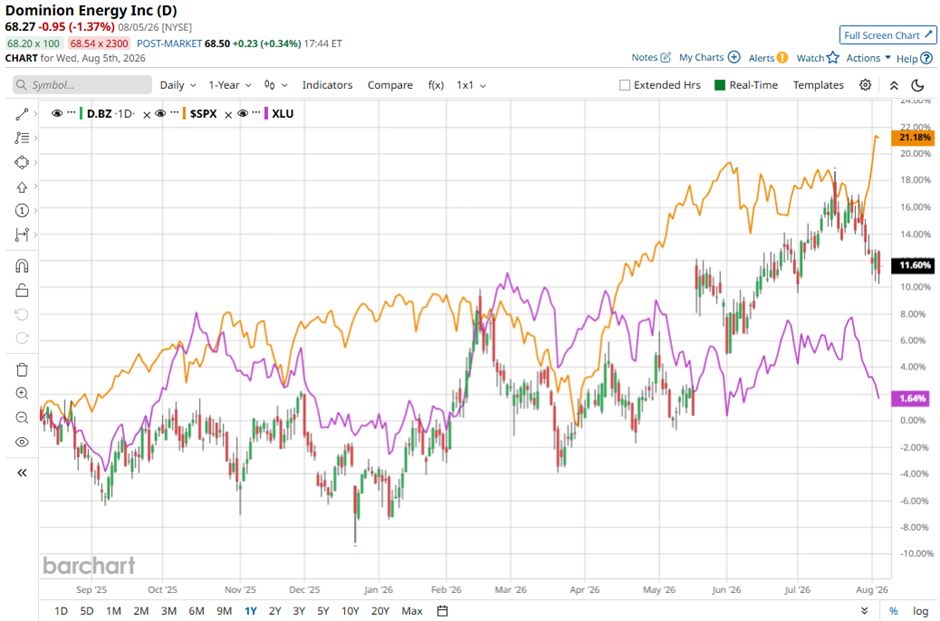Image resolution: width=940 pixels, height=621 pixels.
Task: Open Alerts link
Action: pos(768,58)
